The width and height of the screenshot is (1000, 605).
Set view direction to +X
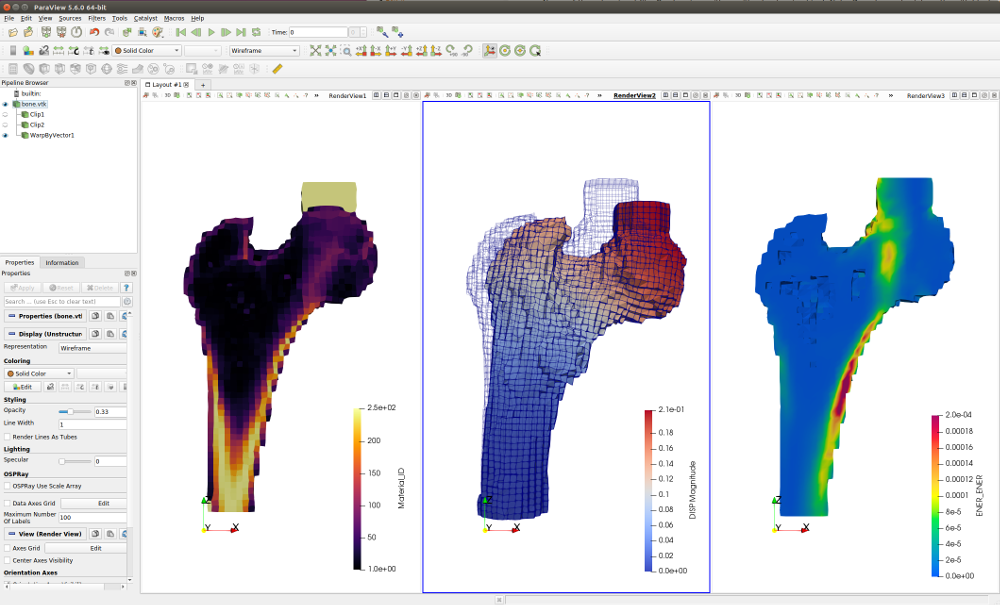coord(361,50)
